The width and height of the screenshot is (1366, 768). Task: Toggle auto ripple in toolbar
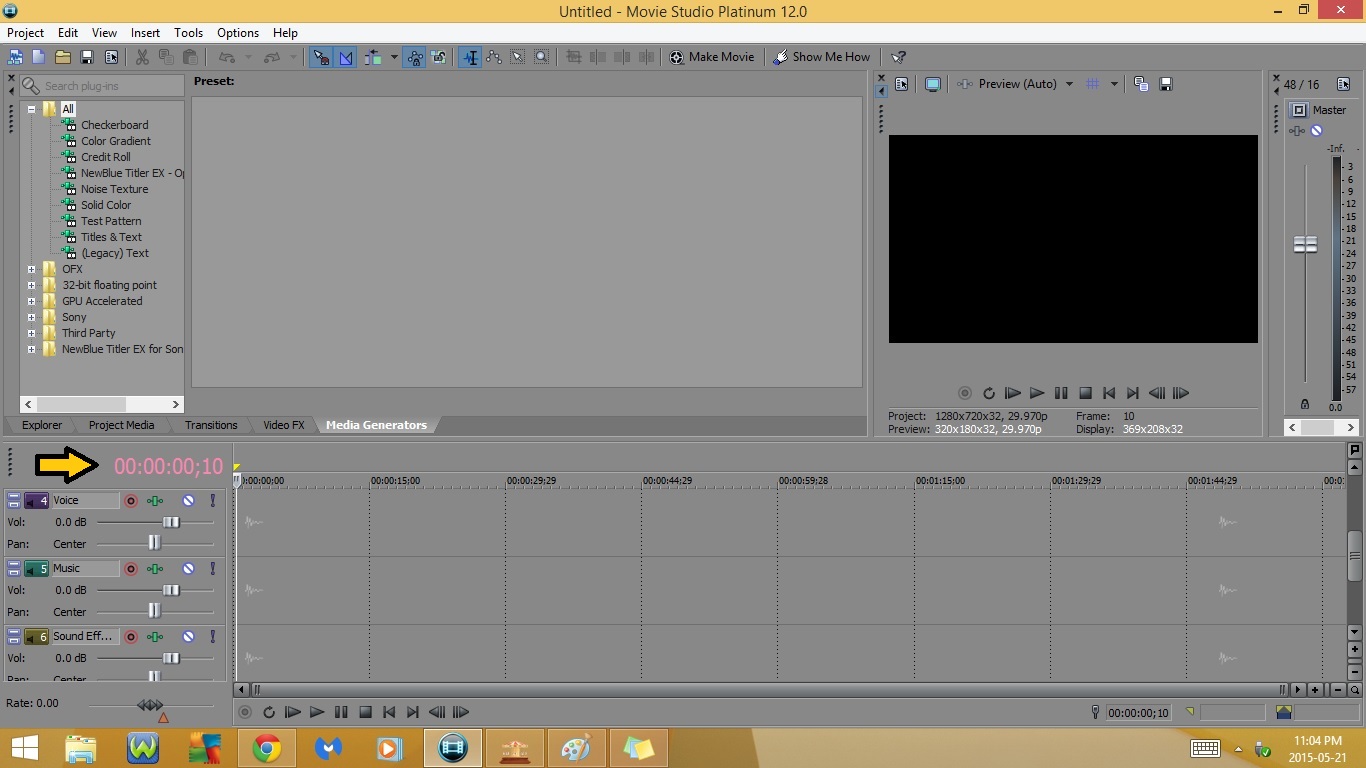[x=373, y=57]
